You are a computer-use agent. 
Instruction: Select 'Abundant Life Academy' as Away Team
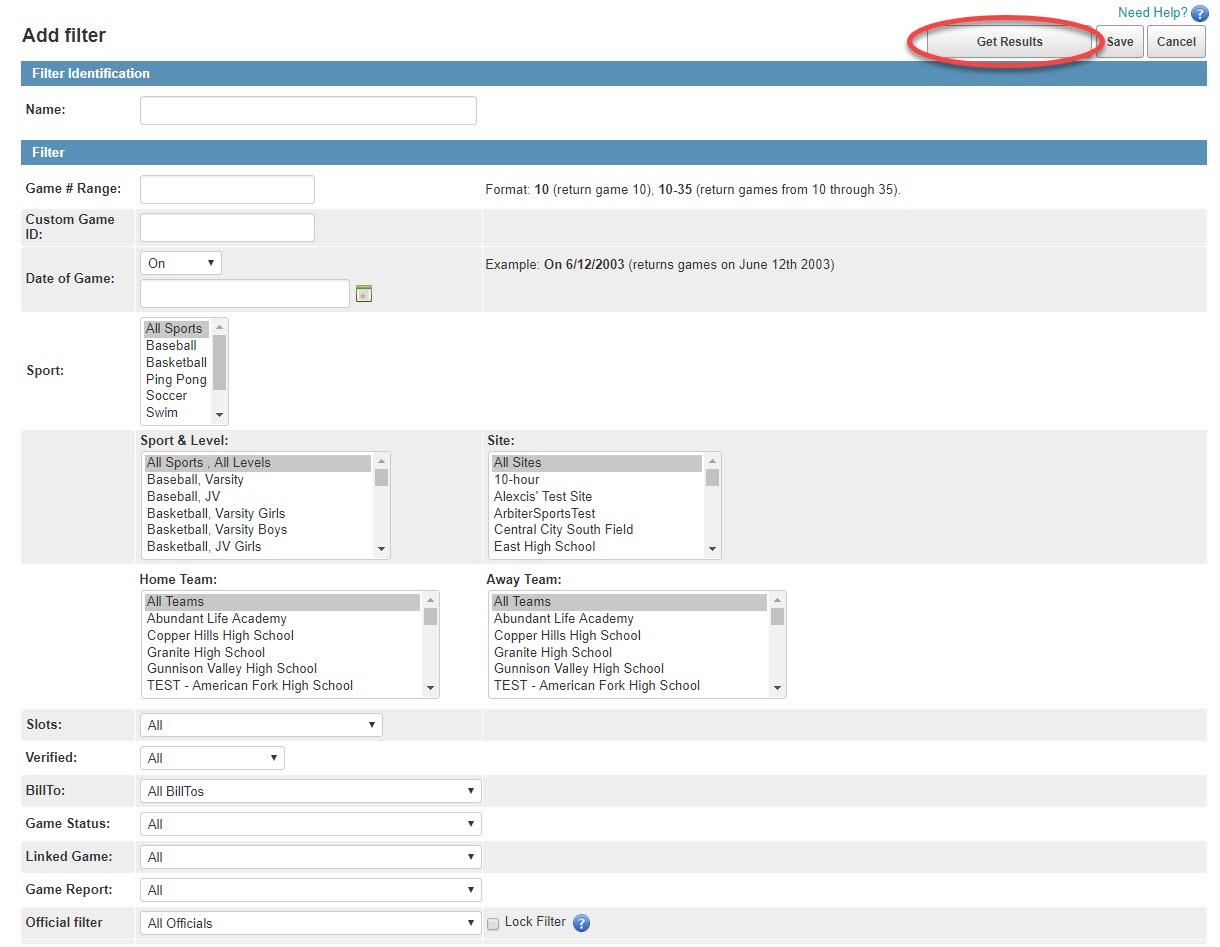point(629,619)
